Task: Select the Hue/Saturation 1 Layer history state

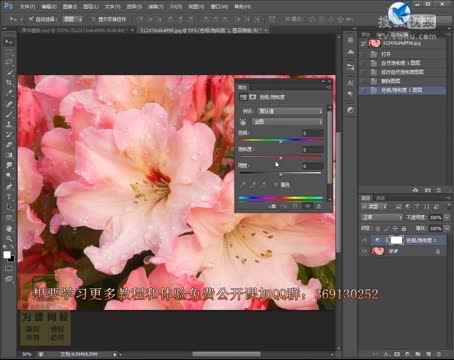Action: pos(403,90)
